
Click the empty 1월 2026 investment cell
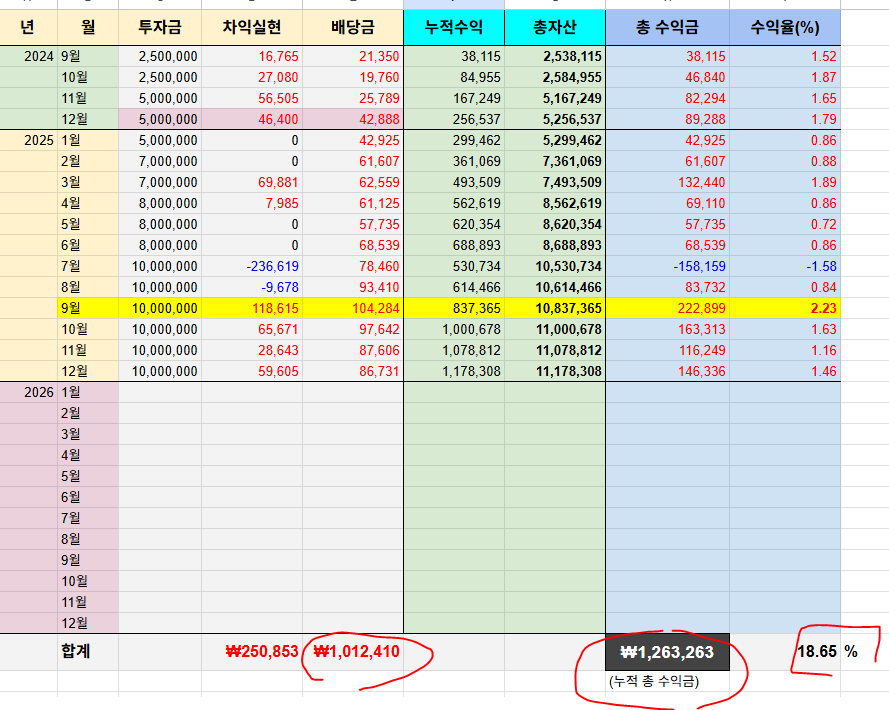[160, 392]
